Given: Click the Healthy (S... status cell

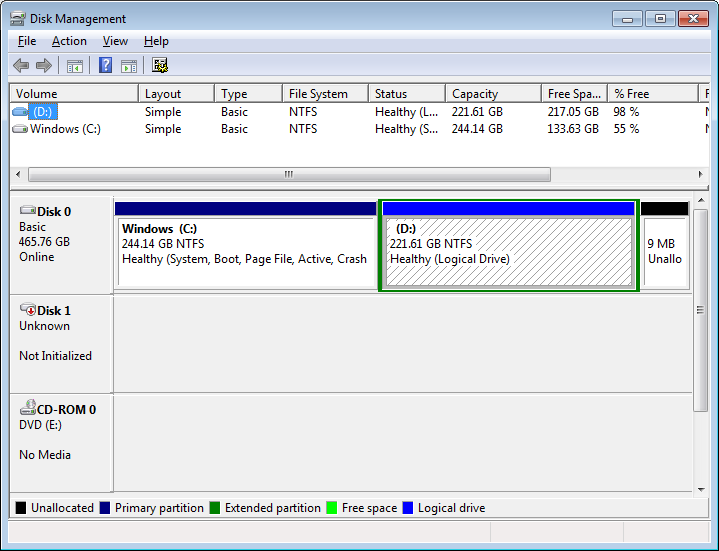Looking at the screenshot, I should coord(406,129).
